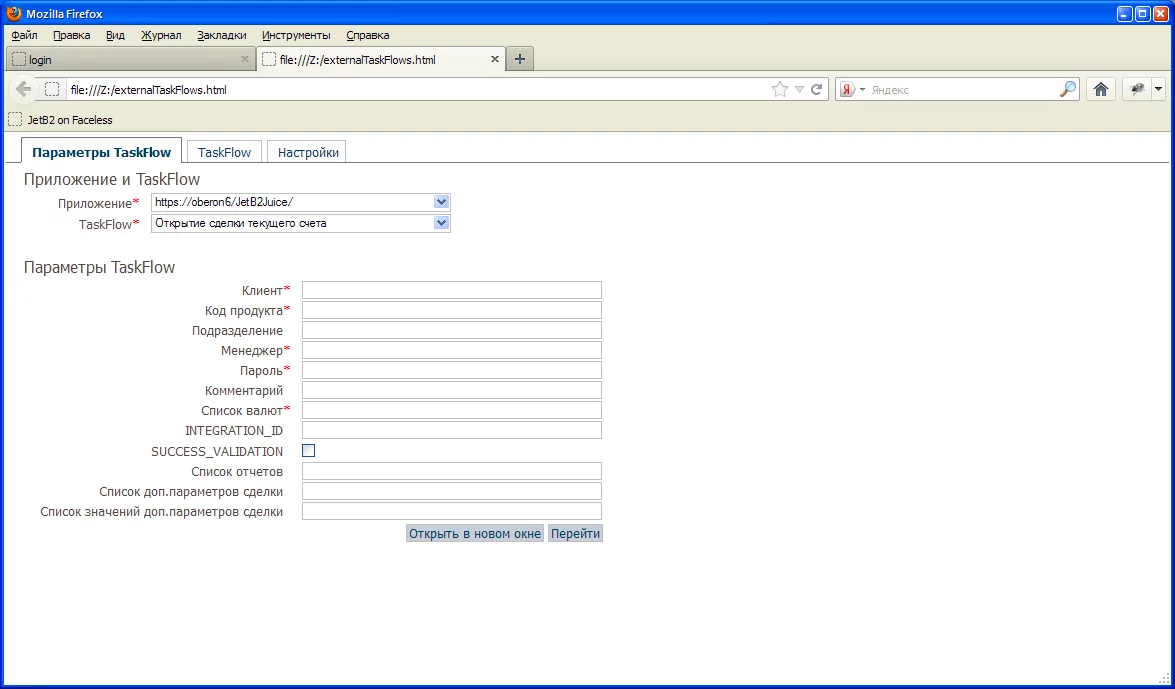
Task: Go back using the browser back arrow
Action: (23, 89)
